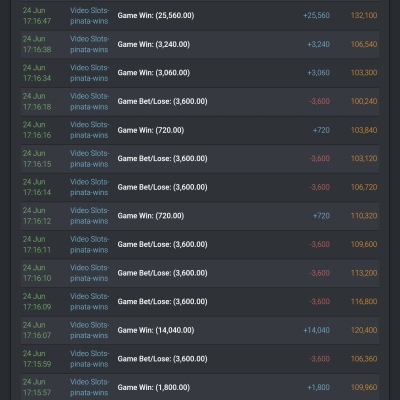This screenshot has width=400, height=400.
Task: Click the +3,240 amount value
Action: (x=318, y=44)
